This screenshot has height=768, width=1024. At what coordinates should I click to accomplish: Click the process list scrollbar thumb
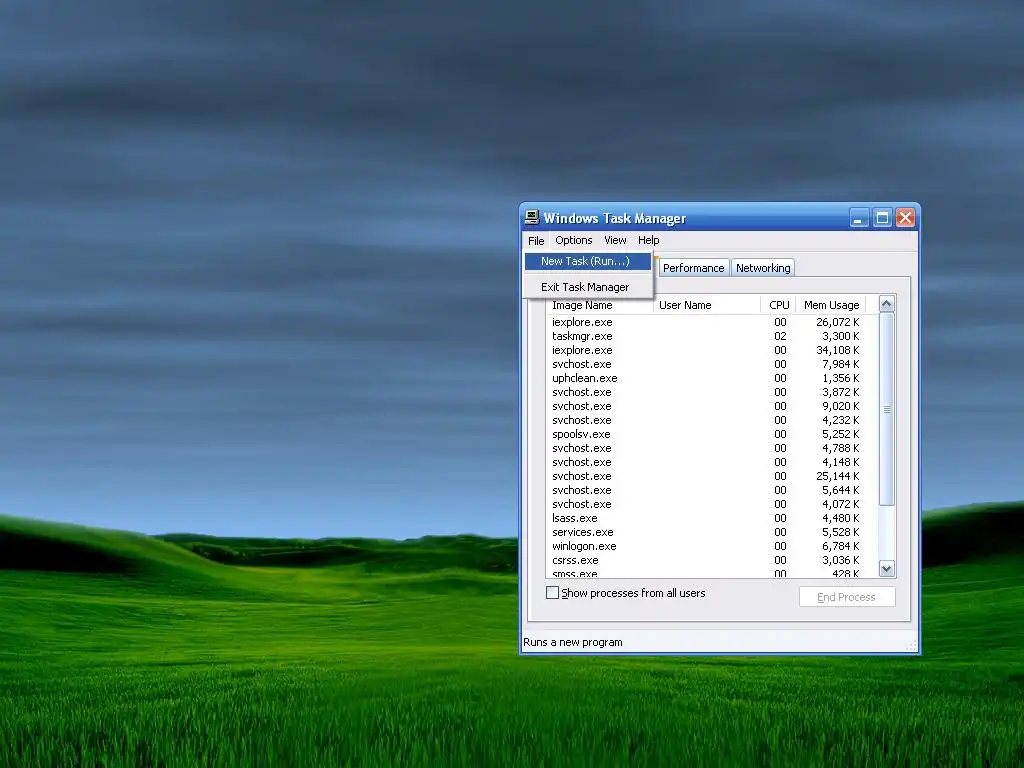(x=886, y=409)
